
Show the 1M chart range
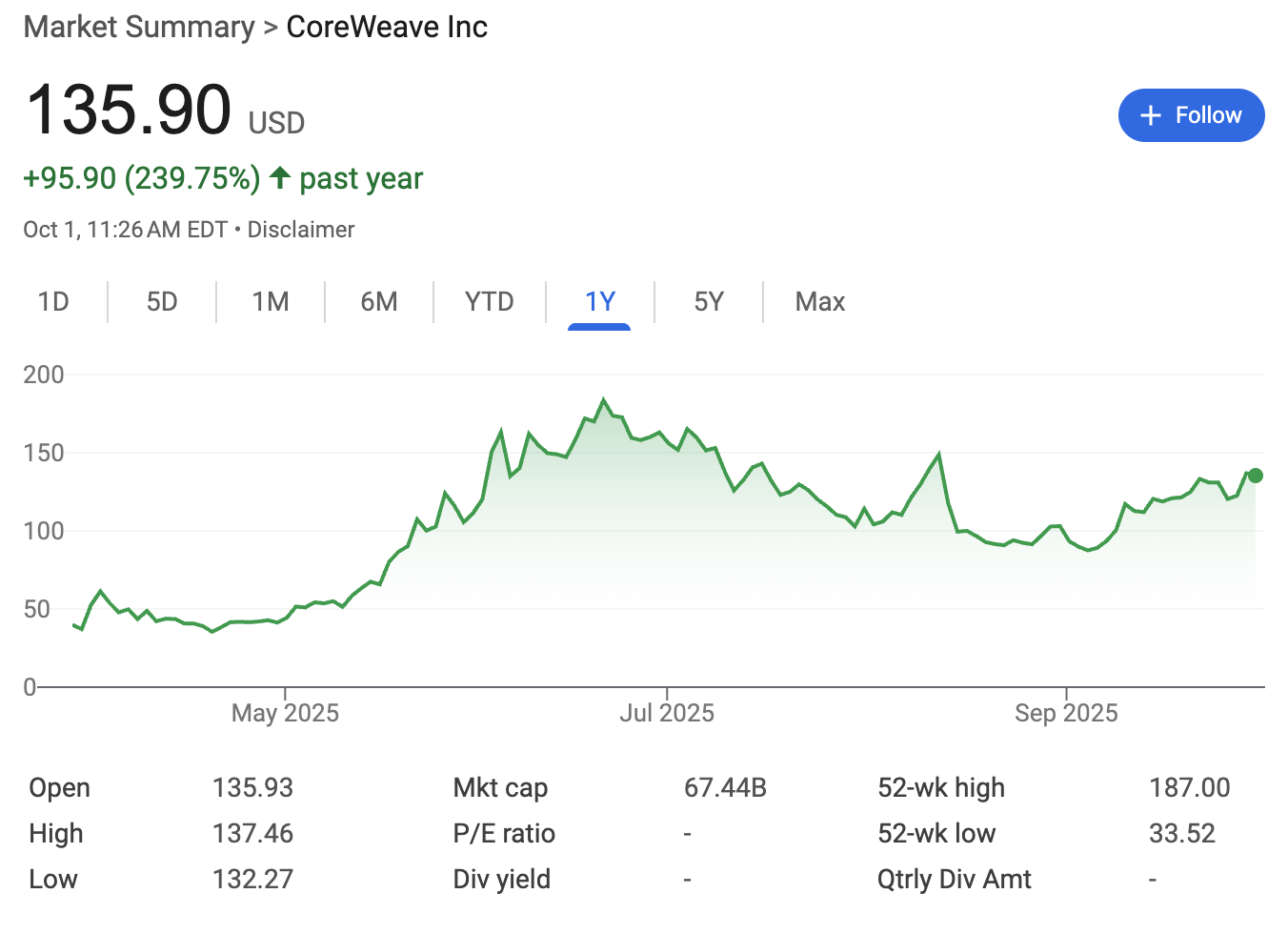pyautogui.click(x=271, y=302)
